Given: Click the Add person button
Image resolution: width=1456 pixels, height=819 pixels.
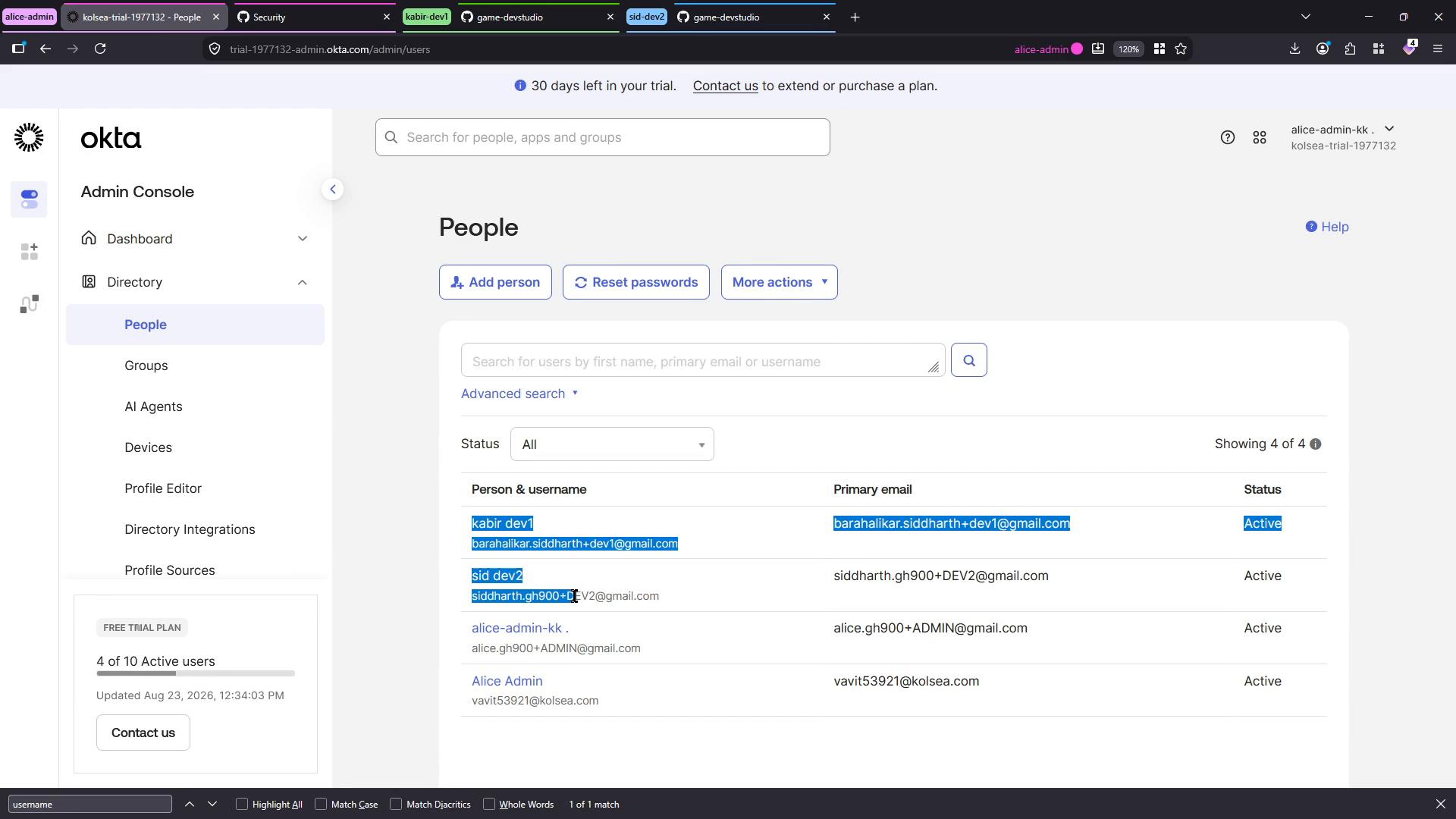Looking at the screenshot, I should [495, 282].
